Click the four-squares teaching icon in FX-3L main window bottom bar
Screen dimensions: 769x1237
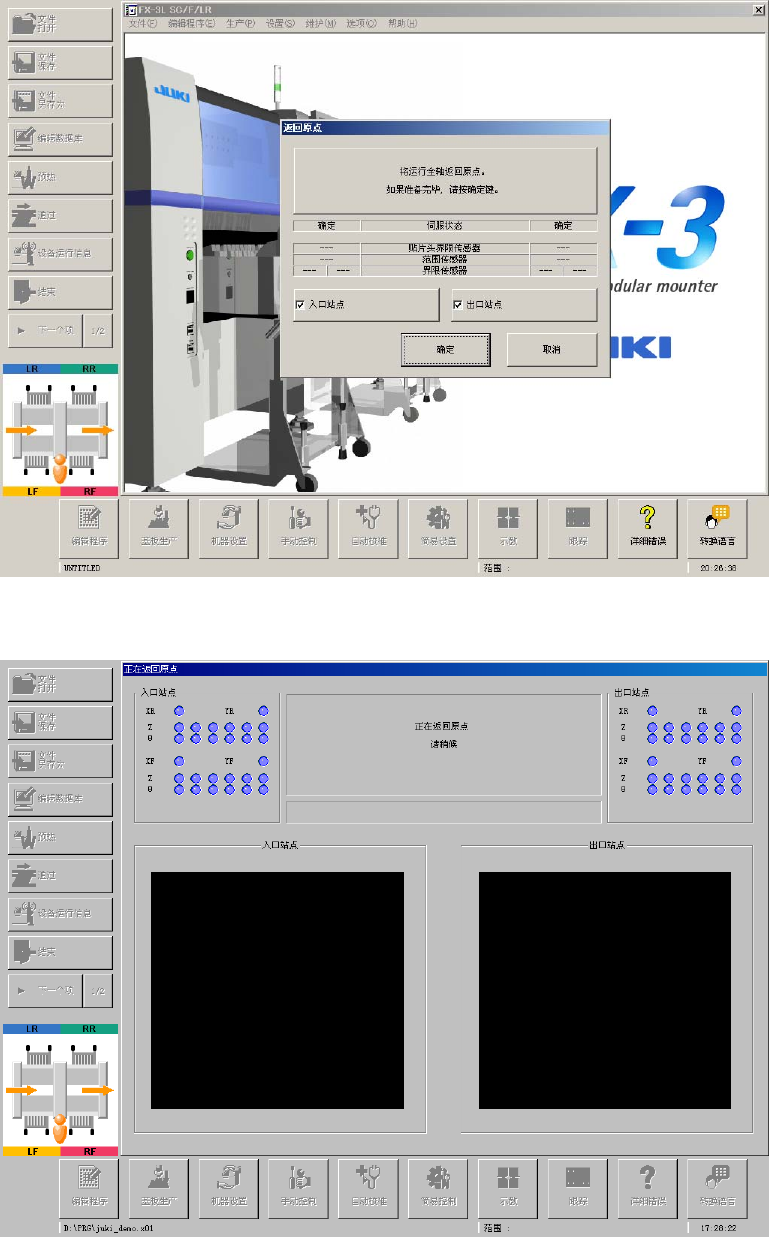tap(508, 531)
